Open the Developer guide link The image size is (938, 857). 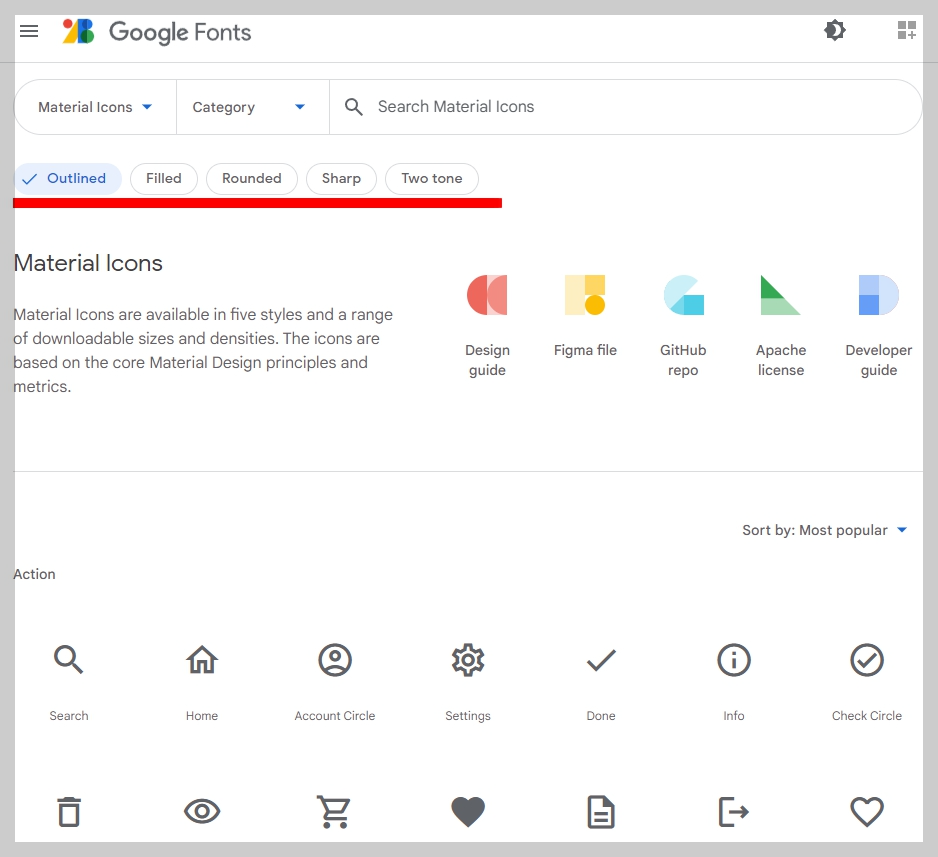tap(878, 326)
